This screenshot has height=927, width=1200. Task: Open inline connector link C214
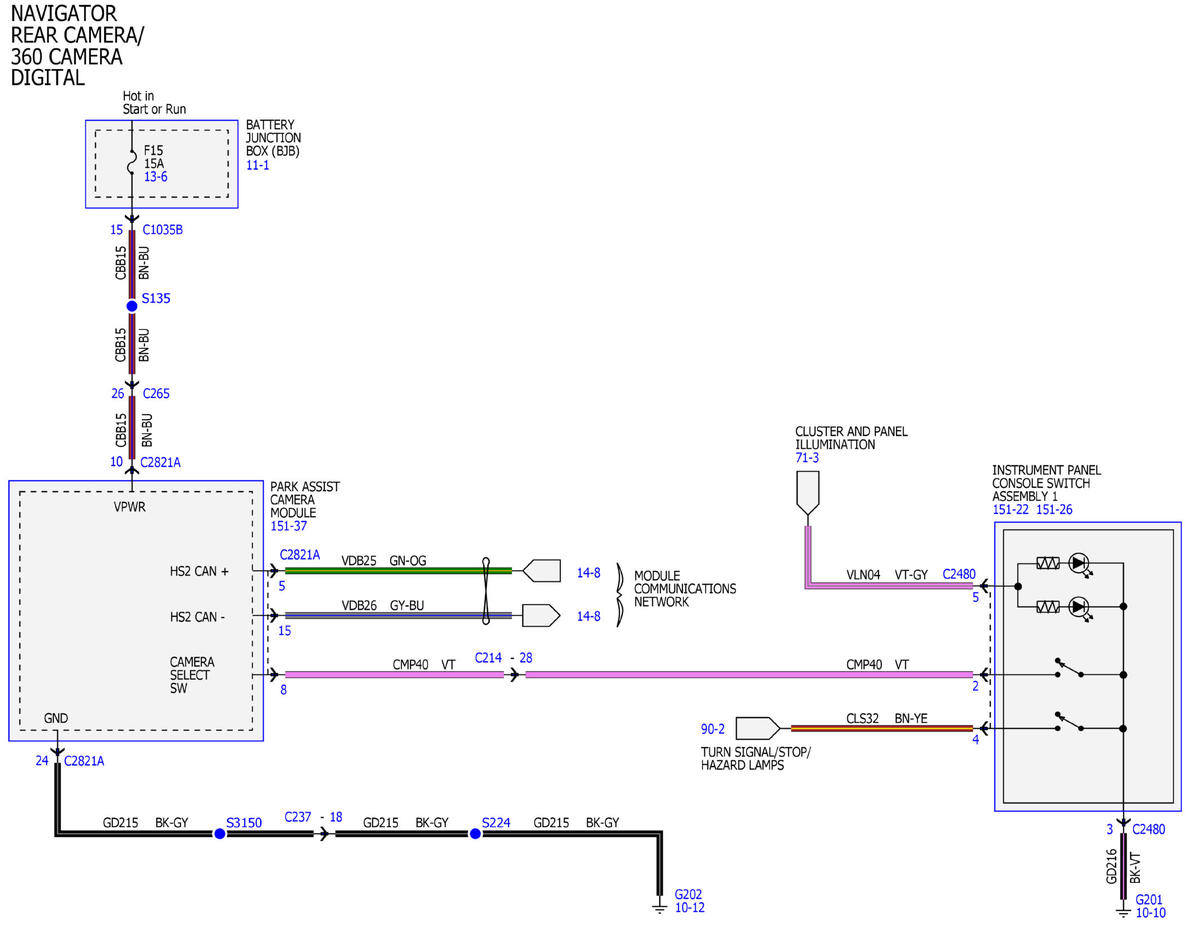(488, 658)
